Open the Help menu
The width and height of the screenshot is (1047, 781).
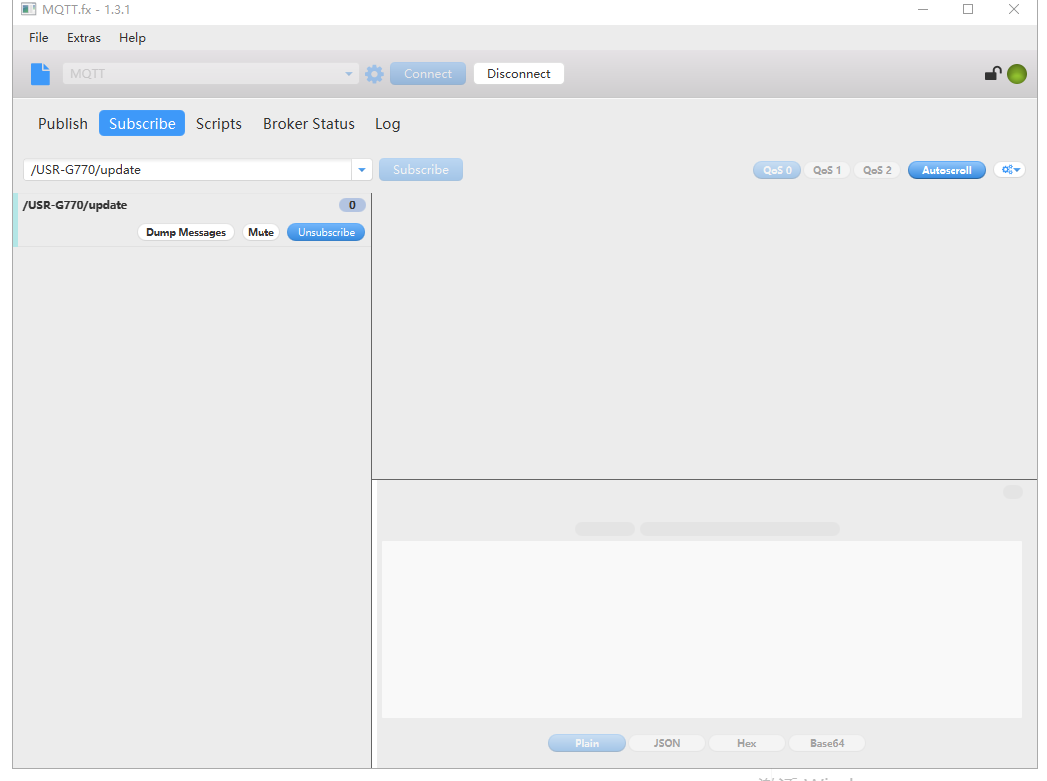pyautogui.click(x=132, y=38)
